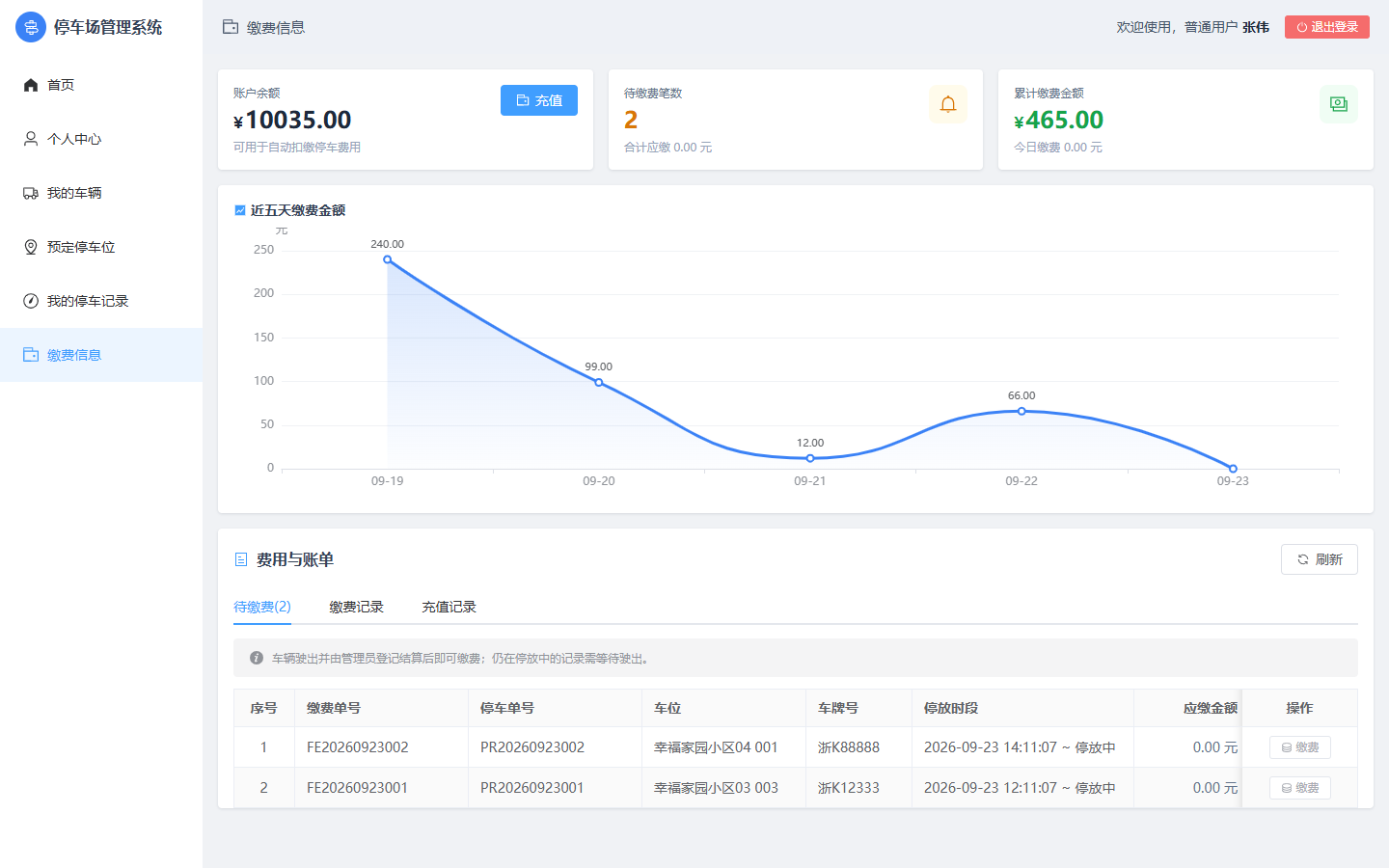Click the wallet icon beside 缴费信息

31,355
